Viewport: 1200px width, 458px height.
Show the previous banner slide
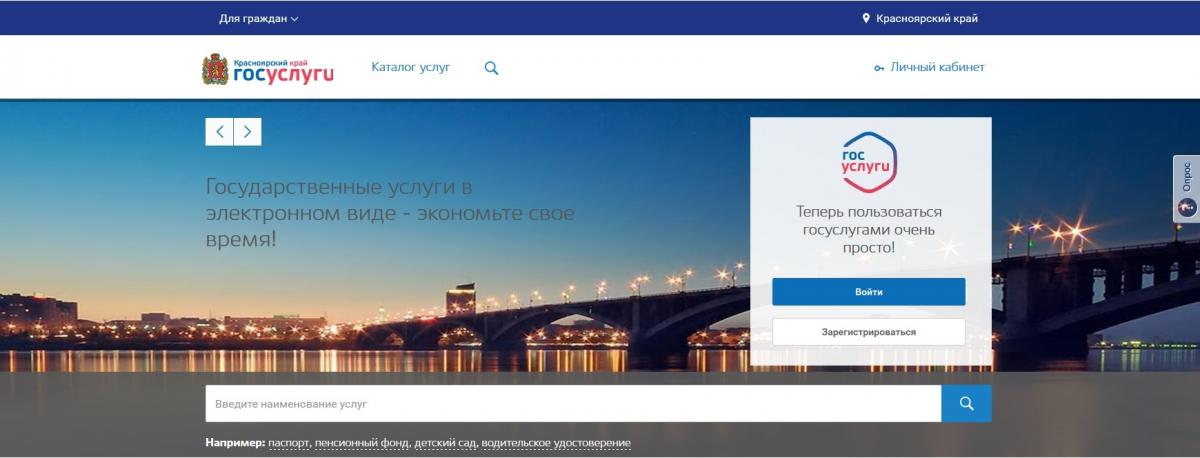(x=219, y=131)
